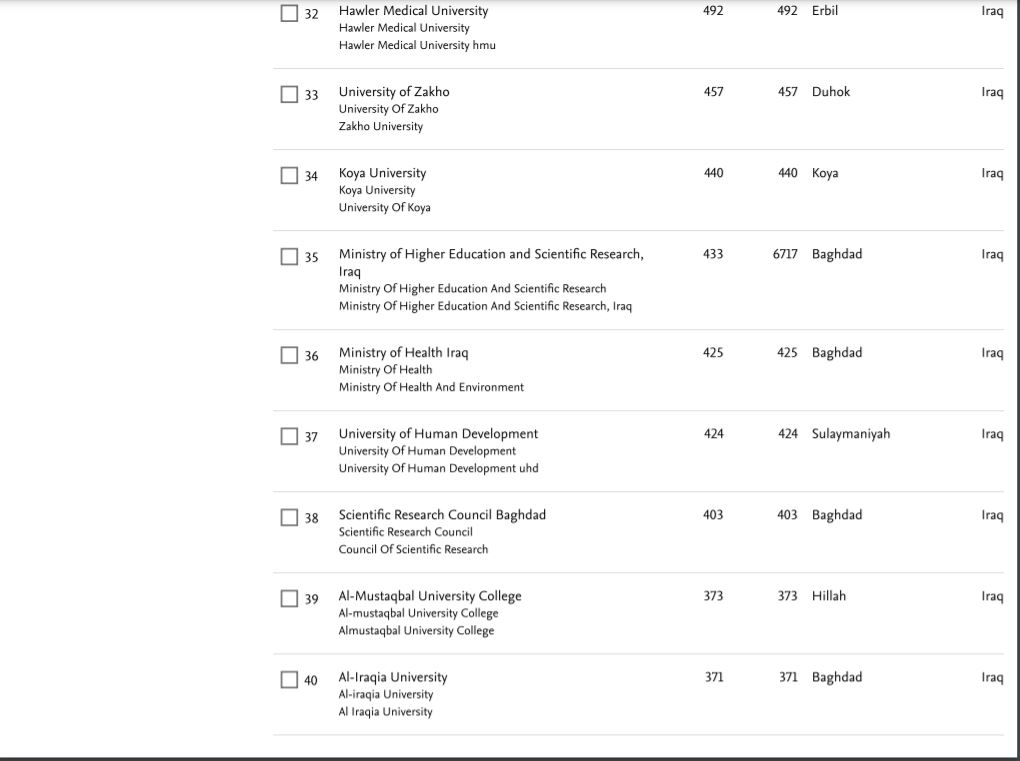Select Scientific Research Council Baghdad checkbox

coord(289,518)
